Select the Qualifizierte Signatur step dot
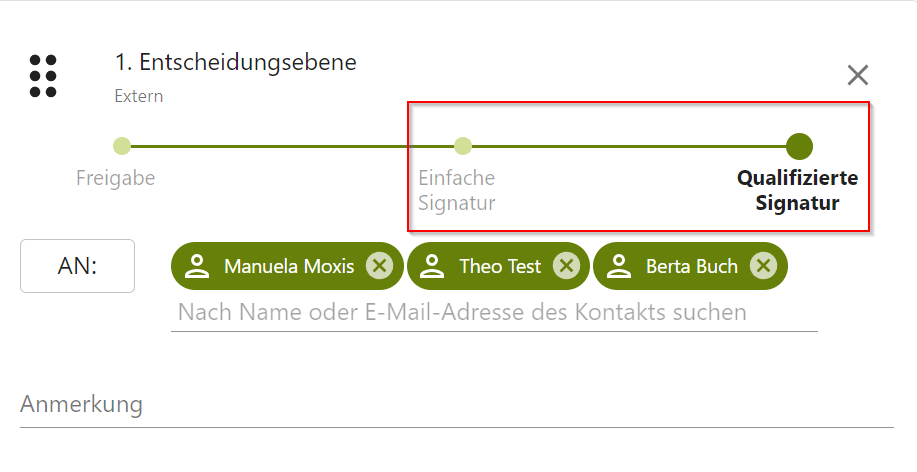The height and width of the screenshot is (472, 917). (x=799, y=146)
